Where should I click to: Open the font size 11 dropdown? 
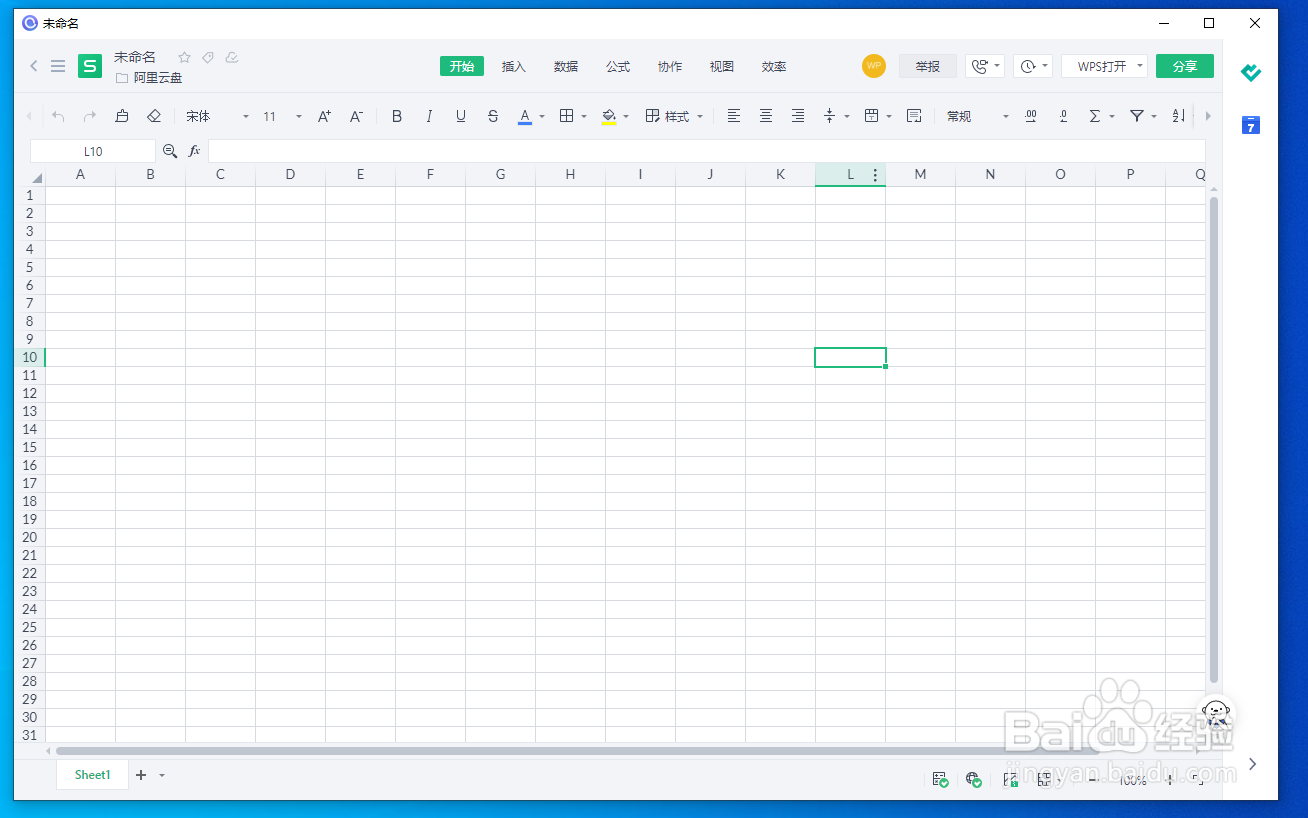(x=282, y=116)
